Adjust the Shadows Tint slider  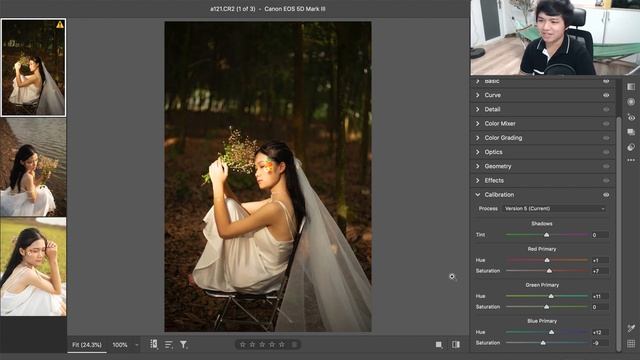tap(547, 235)
